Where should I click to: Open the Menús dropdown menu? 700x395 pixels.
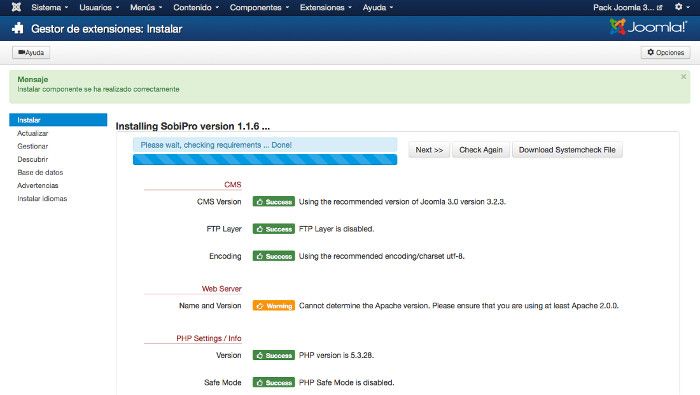146,8
